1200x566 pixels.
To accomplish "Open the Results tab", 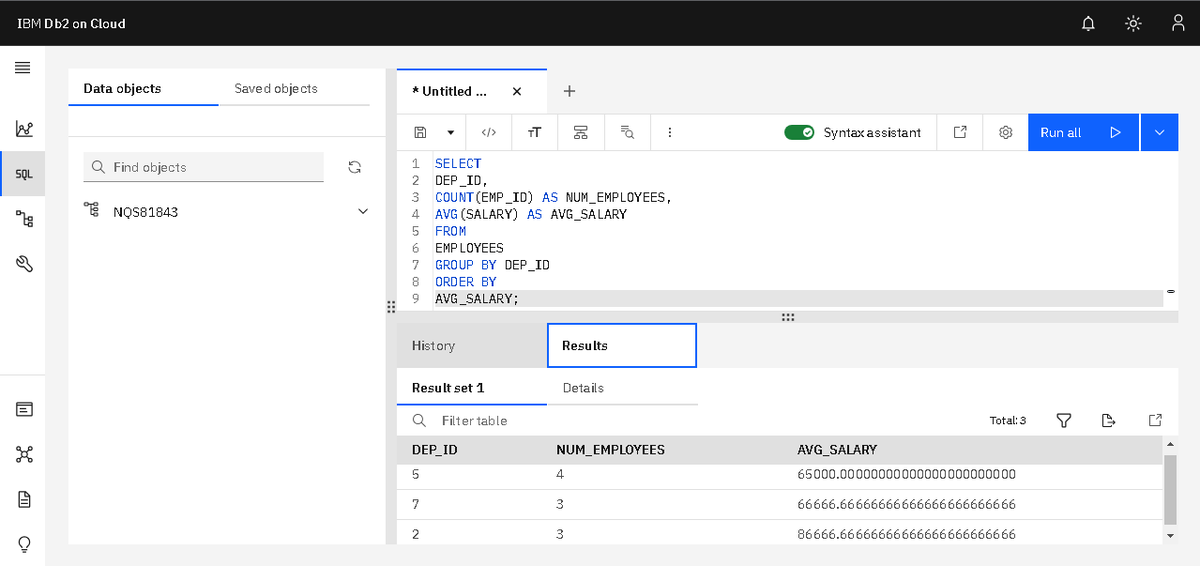I will tap(622, 346).
